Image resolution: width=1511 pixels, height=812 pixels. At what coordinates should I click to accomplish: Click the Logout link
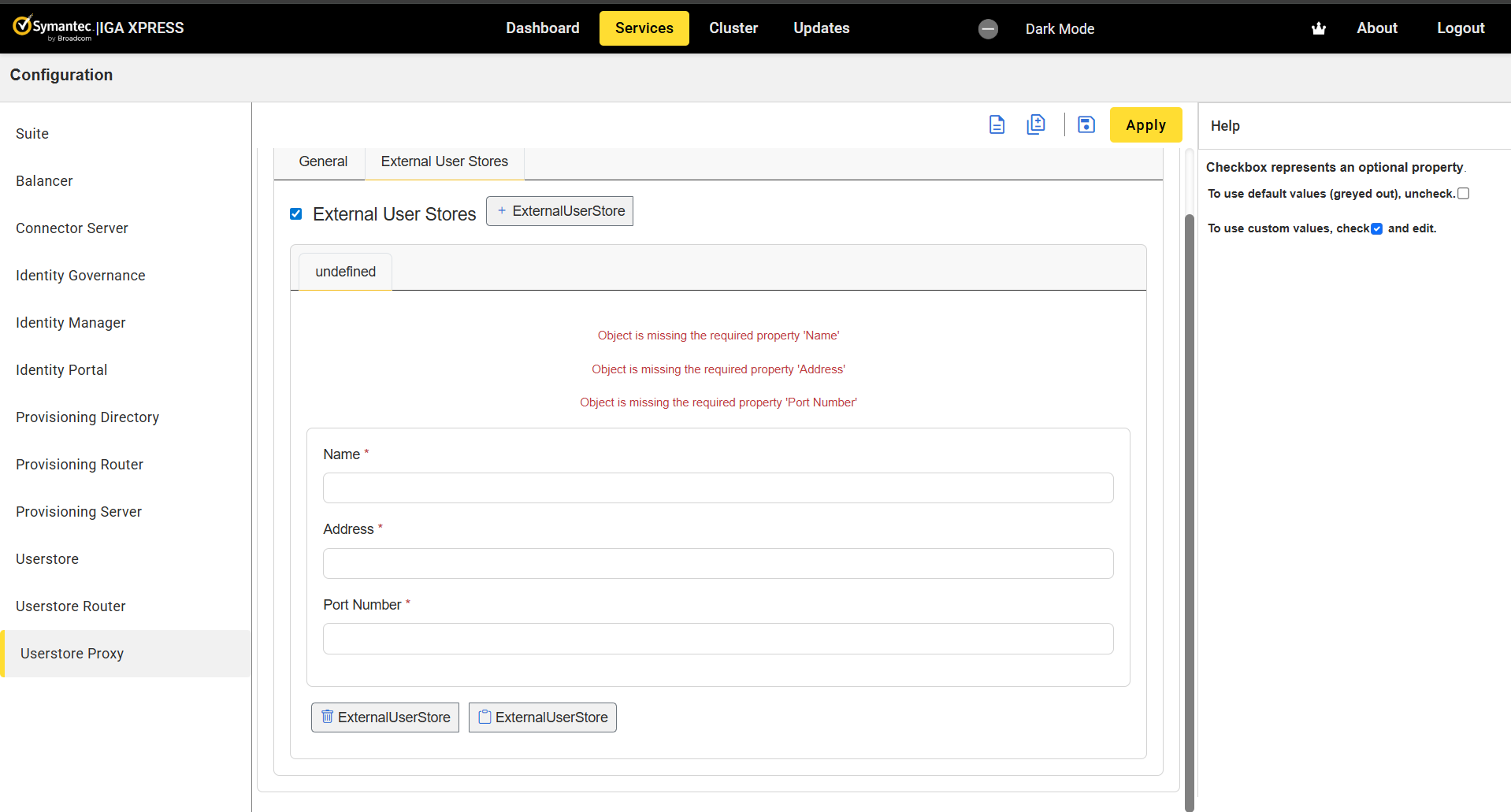1460,28
